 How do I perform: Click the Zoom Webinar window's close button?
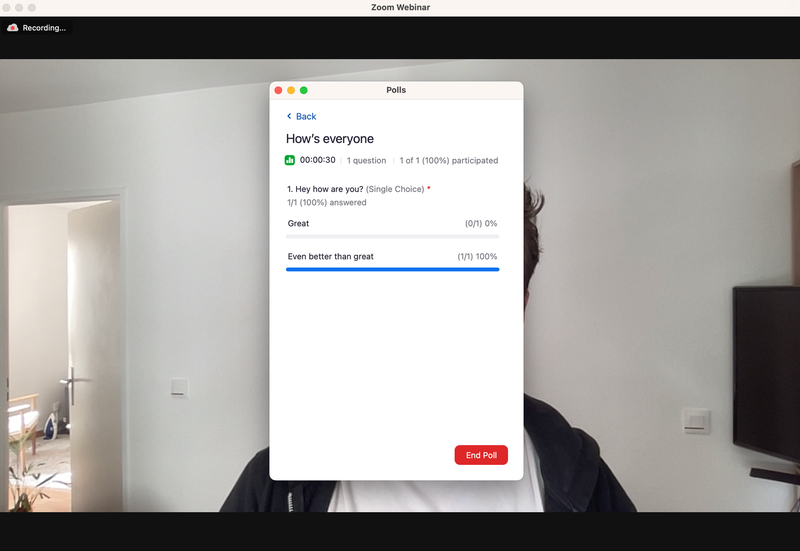click(8, 8)
